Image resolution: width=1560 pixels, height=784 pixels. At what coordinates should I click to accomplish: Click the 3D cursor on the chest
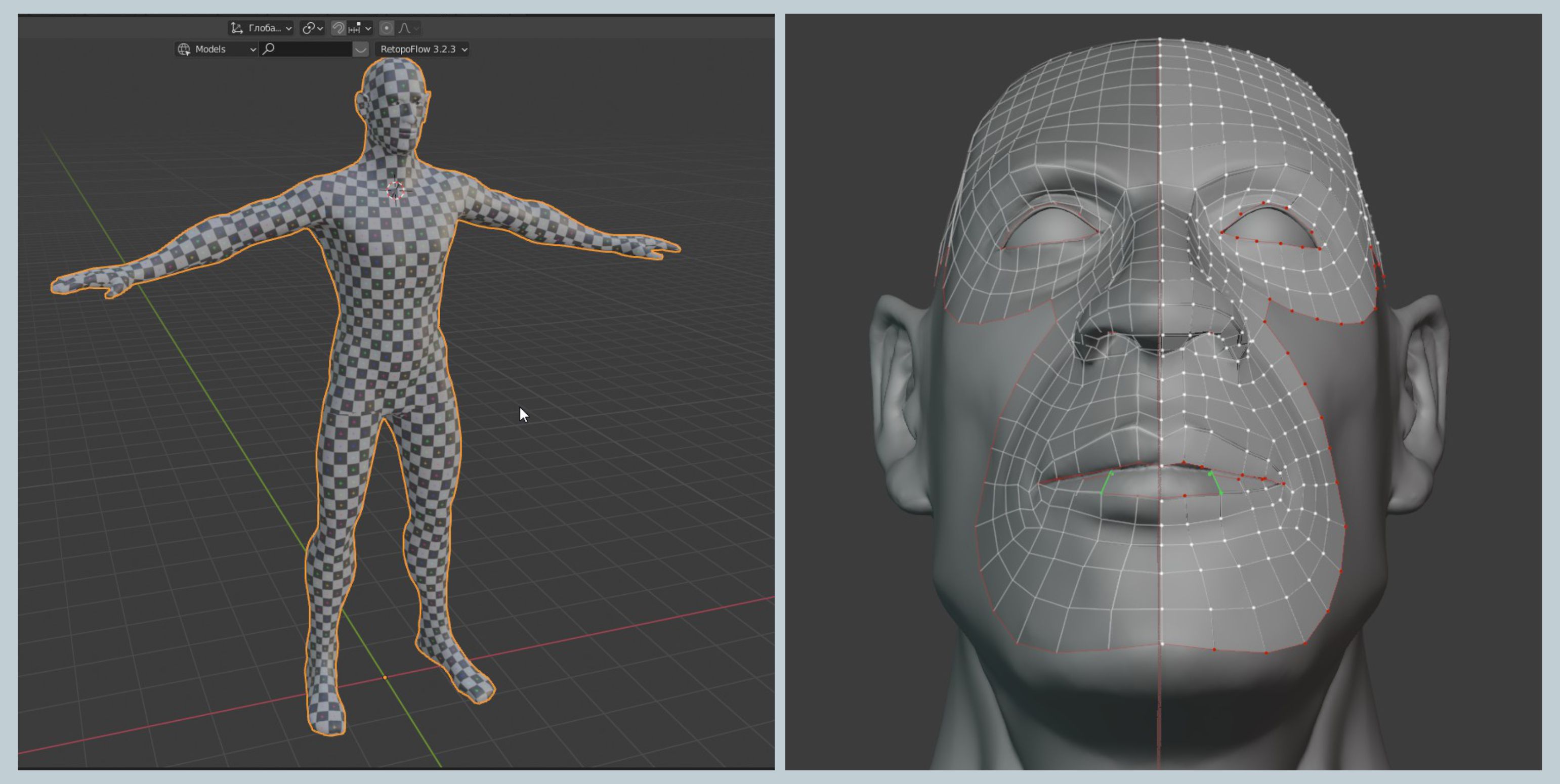point(396,190)
